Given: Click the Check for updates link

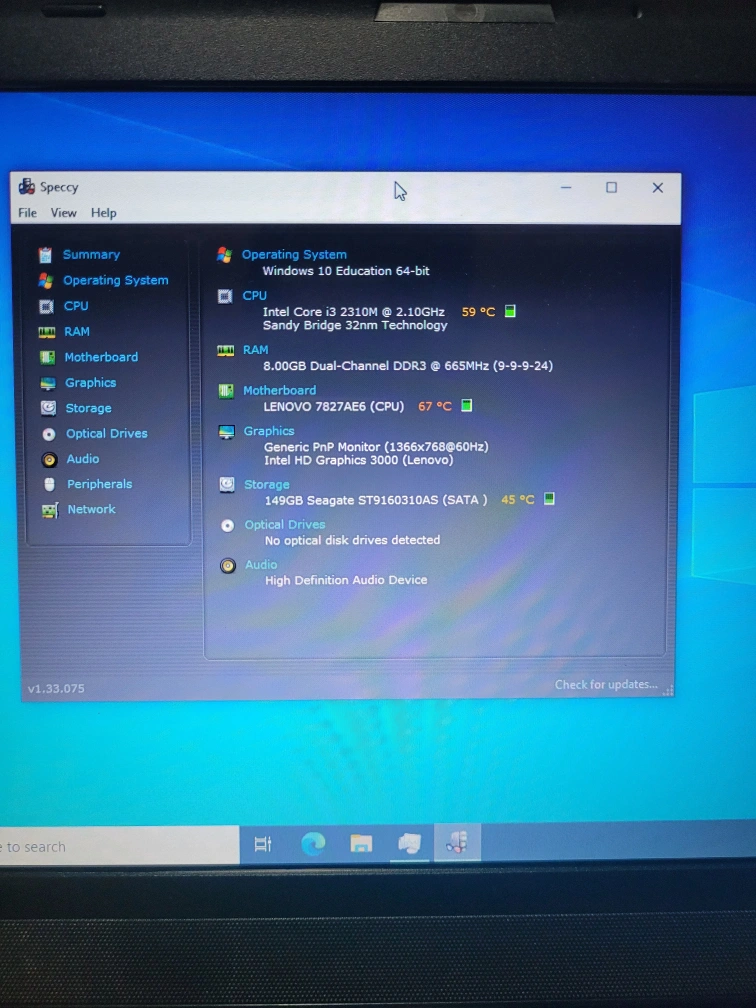Looking at the screenshot, I should point(606,685).
